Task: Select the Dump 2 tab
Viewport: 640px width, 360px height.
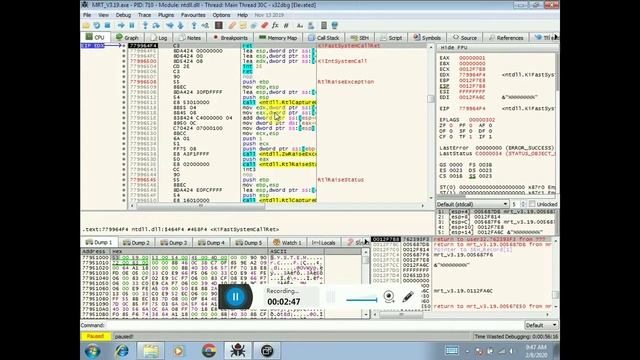Action: point(136,242)
